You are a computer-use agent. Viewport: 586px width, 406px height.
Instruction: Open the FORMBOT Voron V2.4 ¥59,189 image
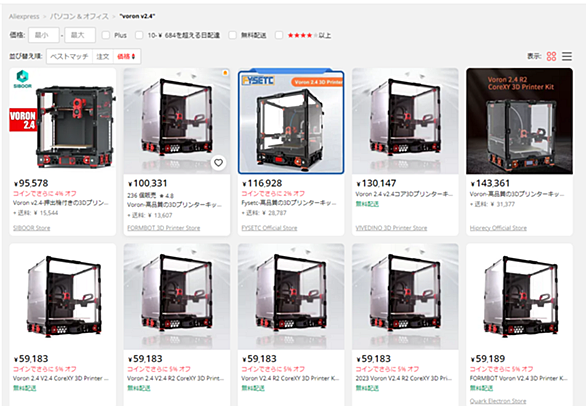[x=519, y=296]
